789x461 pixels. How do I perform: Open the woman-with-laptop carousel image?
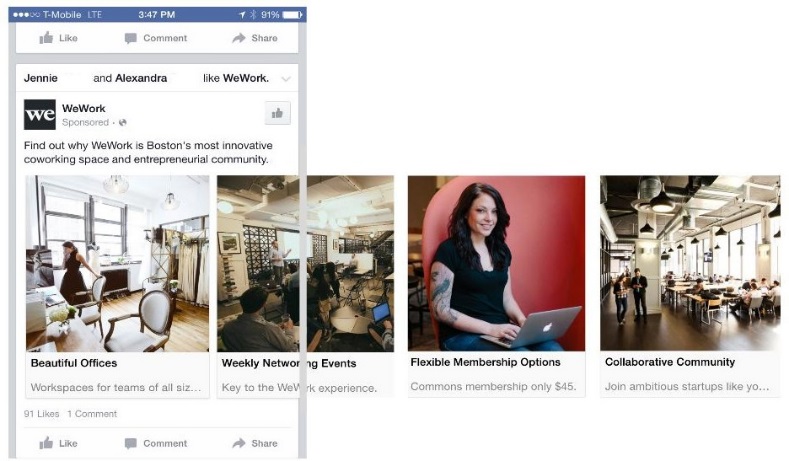click(496, 263)
